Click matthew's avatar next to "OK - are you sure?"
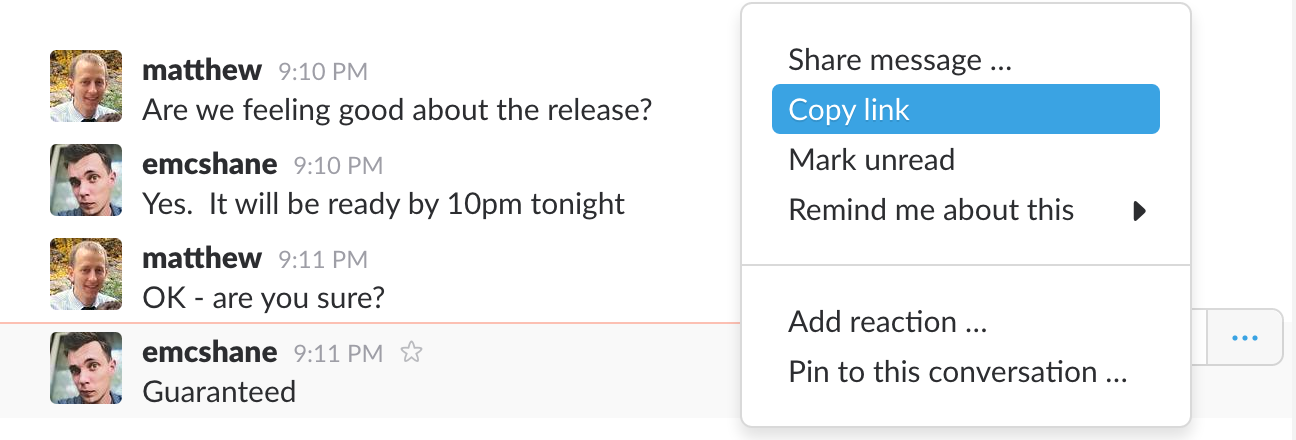 [x=86, y=274]
